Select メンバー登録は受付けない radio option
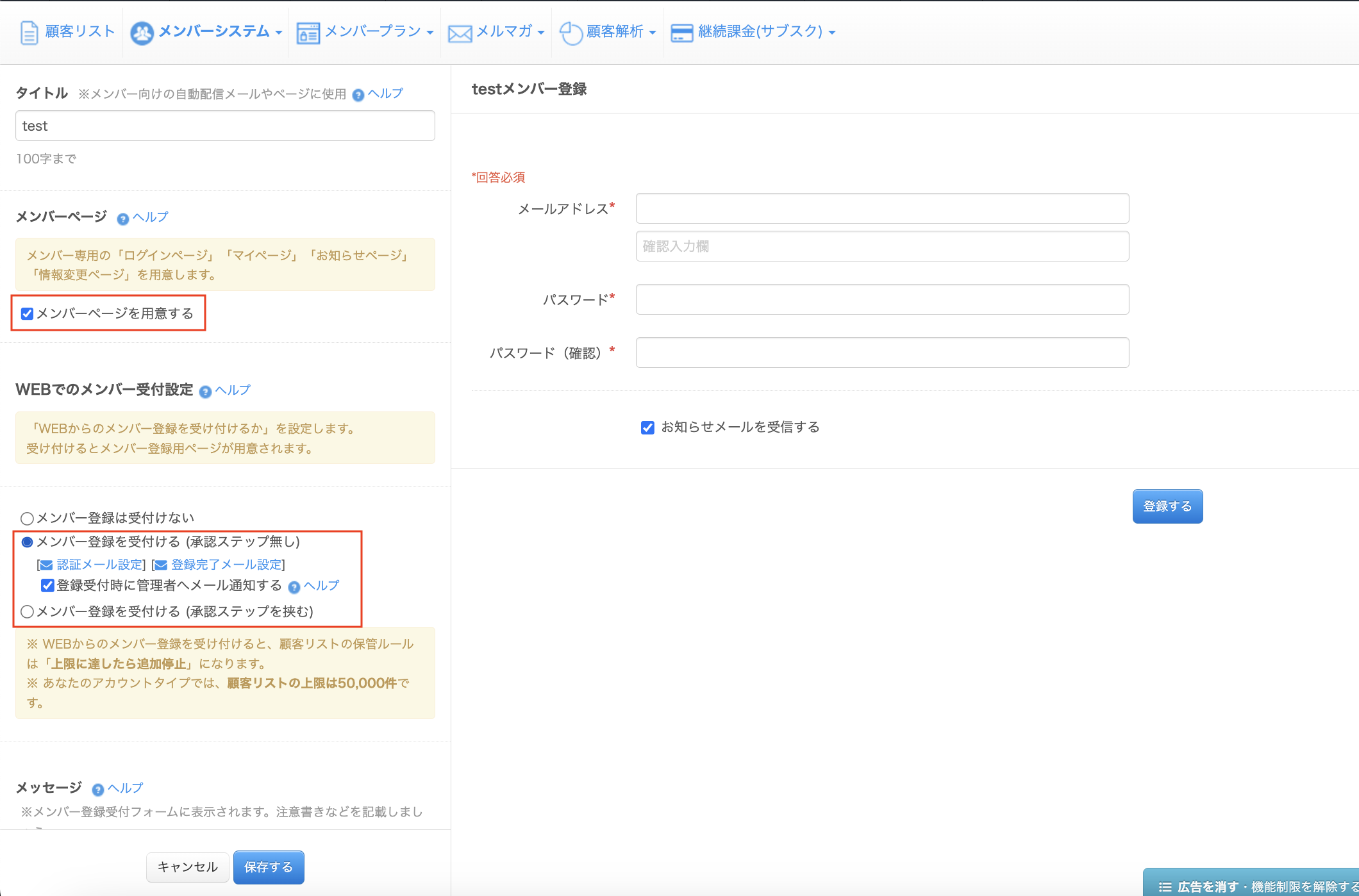This screenshot has width=1359, height=896. click(27, 519)
